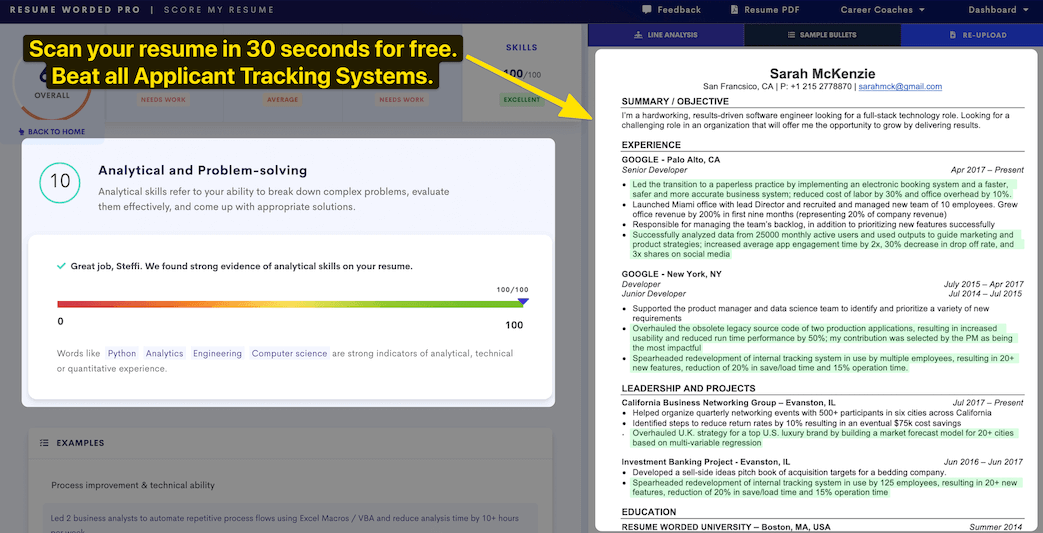Click the Average score badge

(x=285, y=100)
